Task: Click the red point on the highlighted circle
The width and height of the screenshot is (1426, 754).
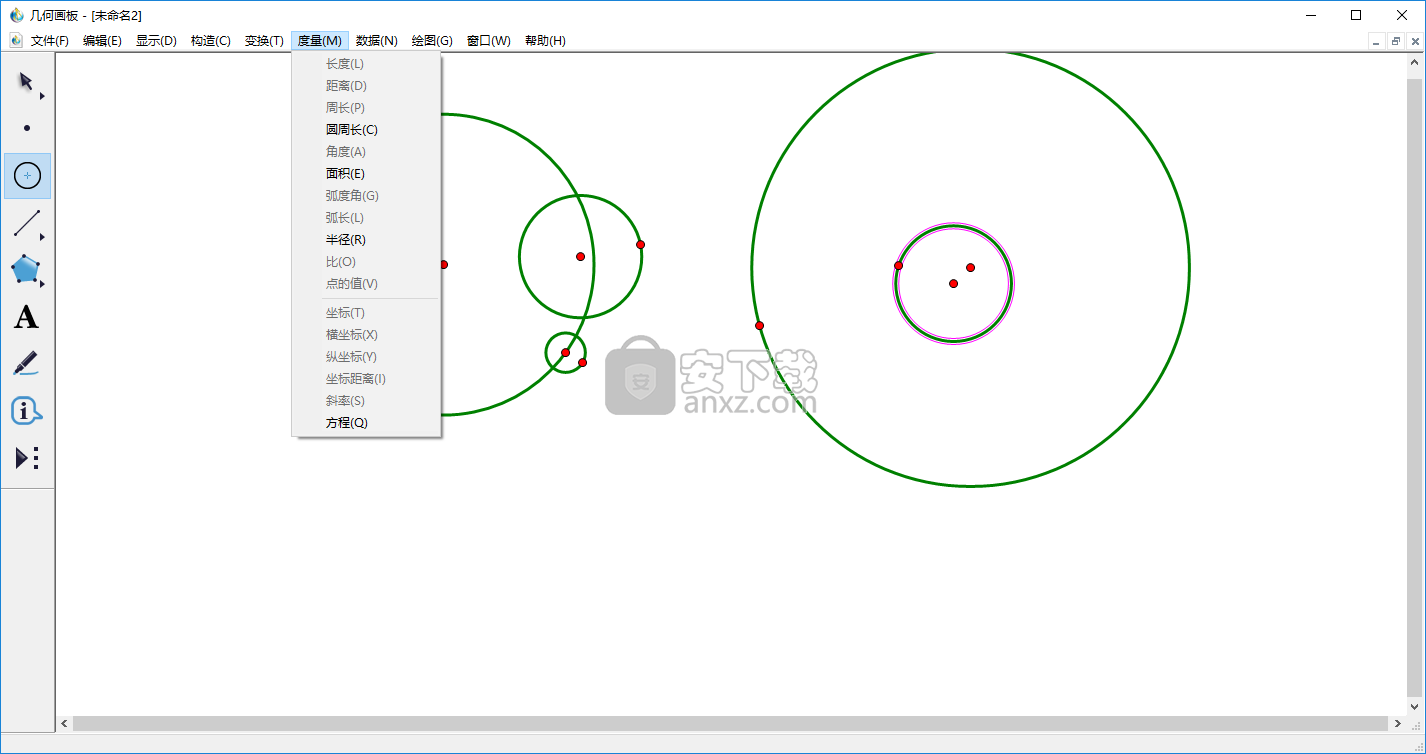Action: pos(898,266)
